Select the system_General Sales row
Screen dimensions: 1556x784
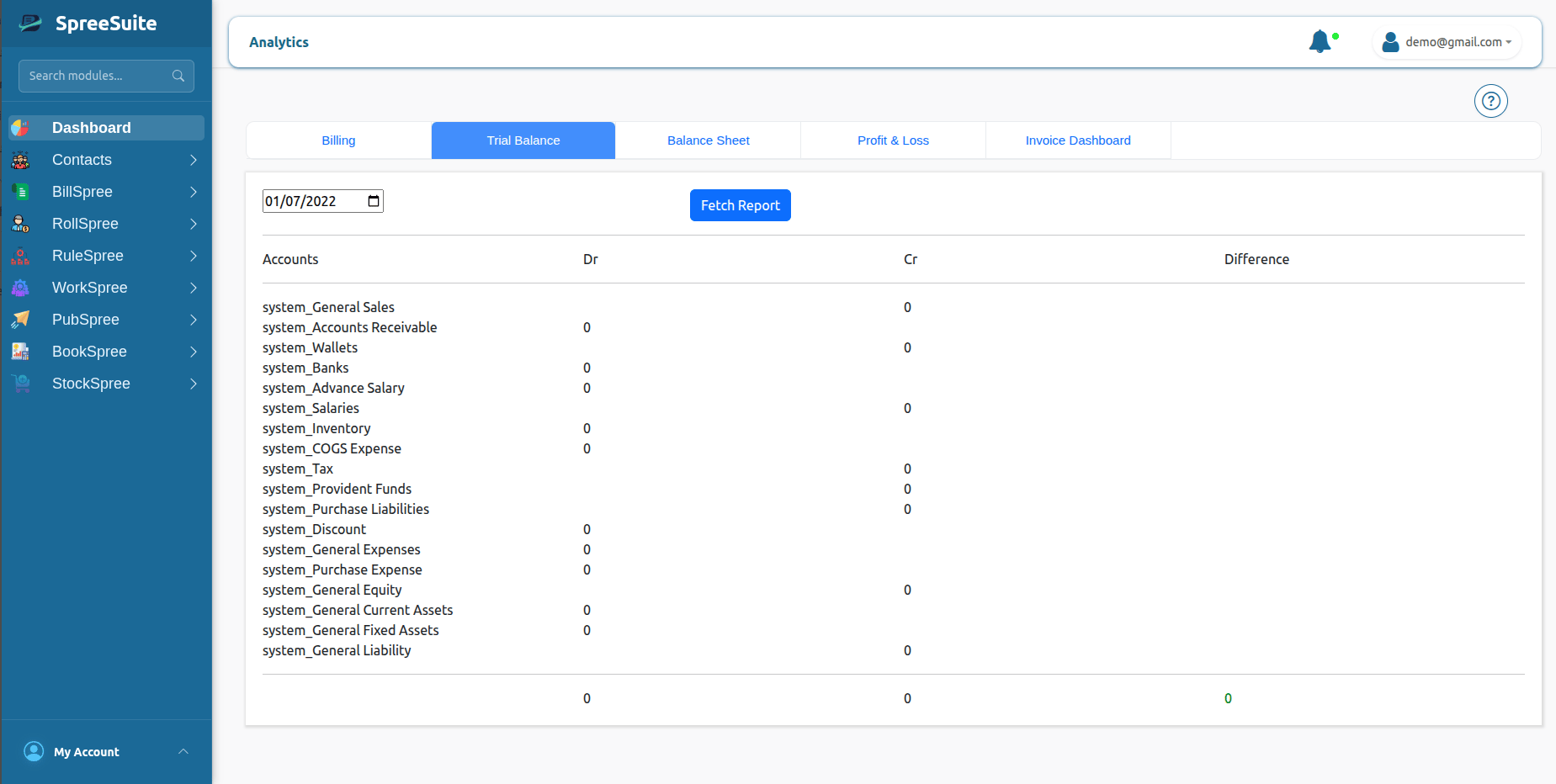point(328,307)
